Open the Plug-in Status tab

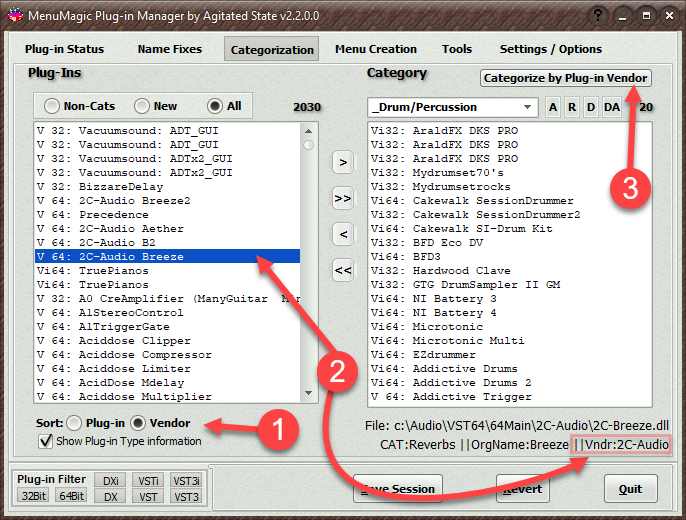coord(64,49)
